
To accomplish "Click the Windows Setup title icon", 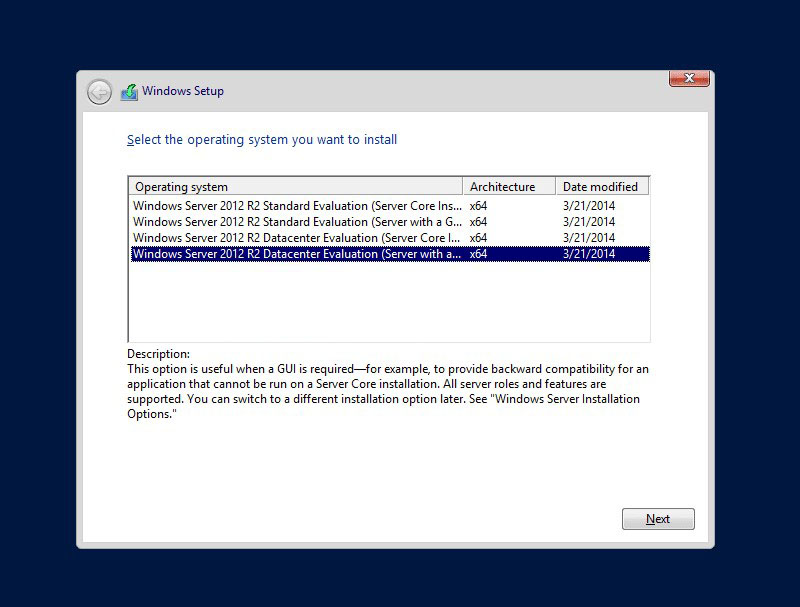I will [130, 92].
